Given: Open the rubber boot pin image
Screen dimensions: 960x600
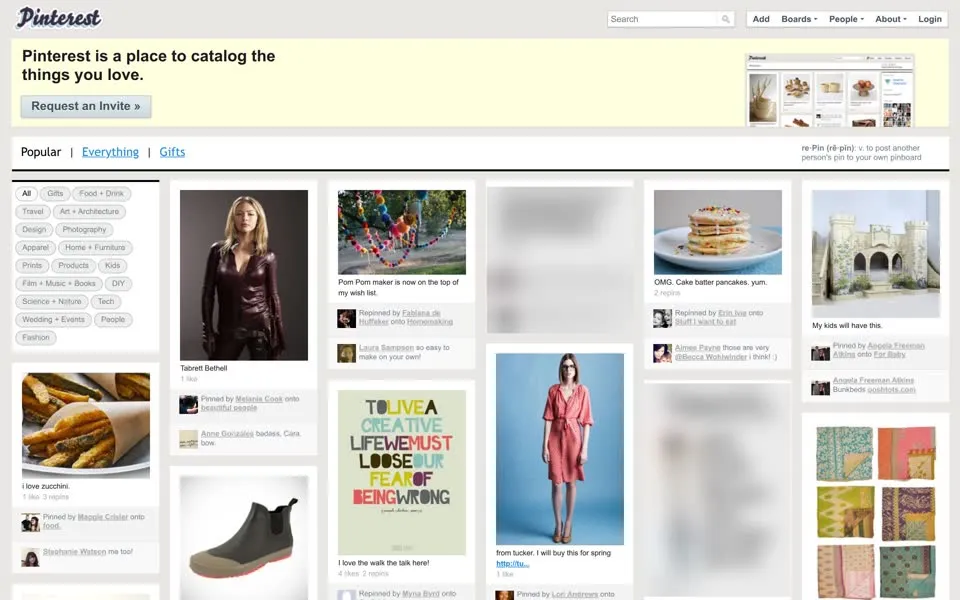Looking at the screenshot, I should [x=244, y=538].
